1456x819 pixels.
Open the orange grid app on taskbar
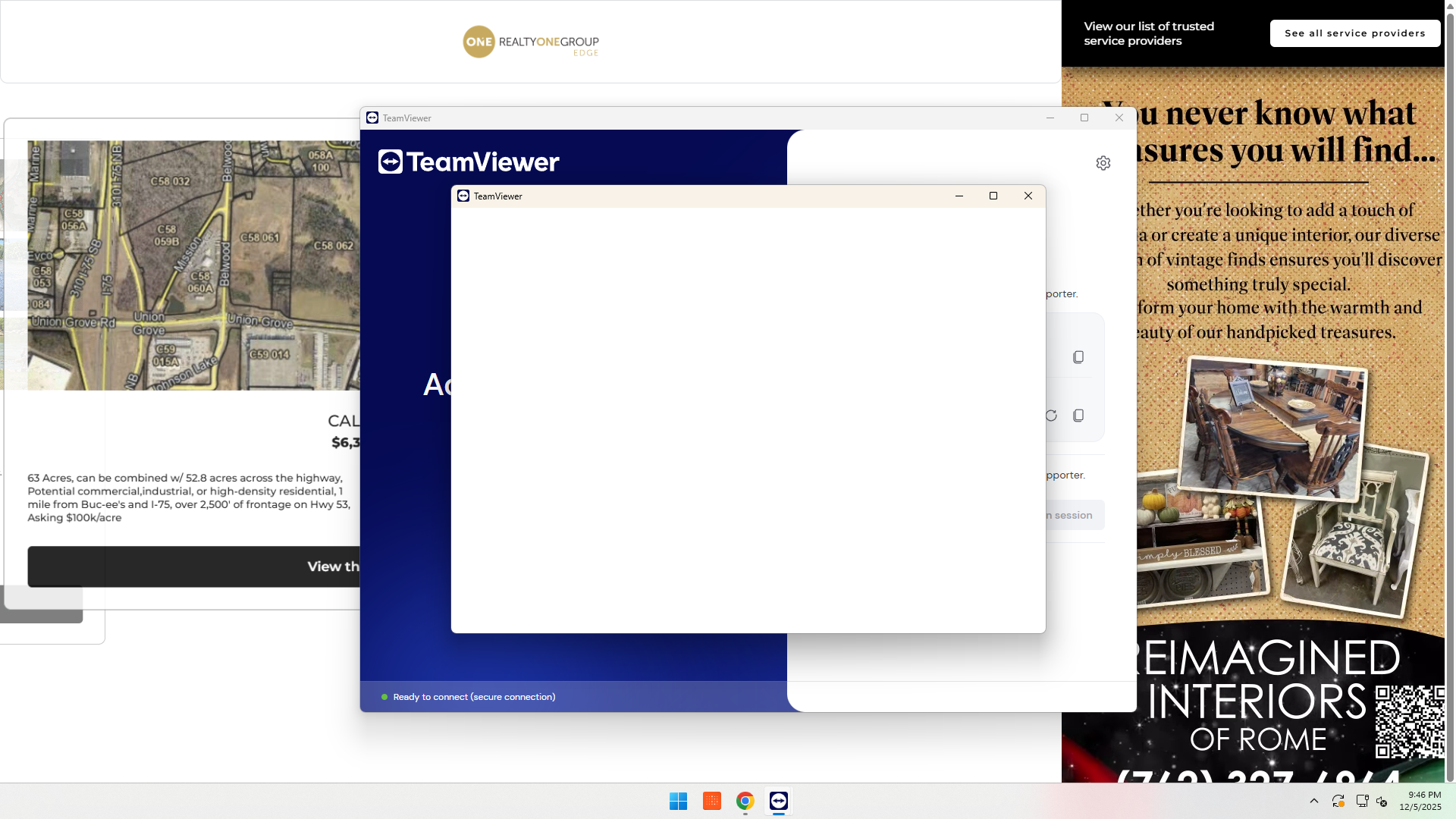click(711, 801)
